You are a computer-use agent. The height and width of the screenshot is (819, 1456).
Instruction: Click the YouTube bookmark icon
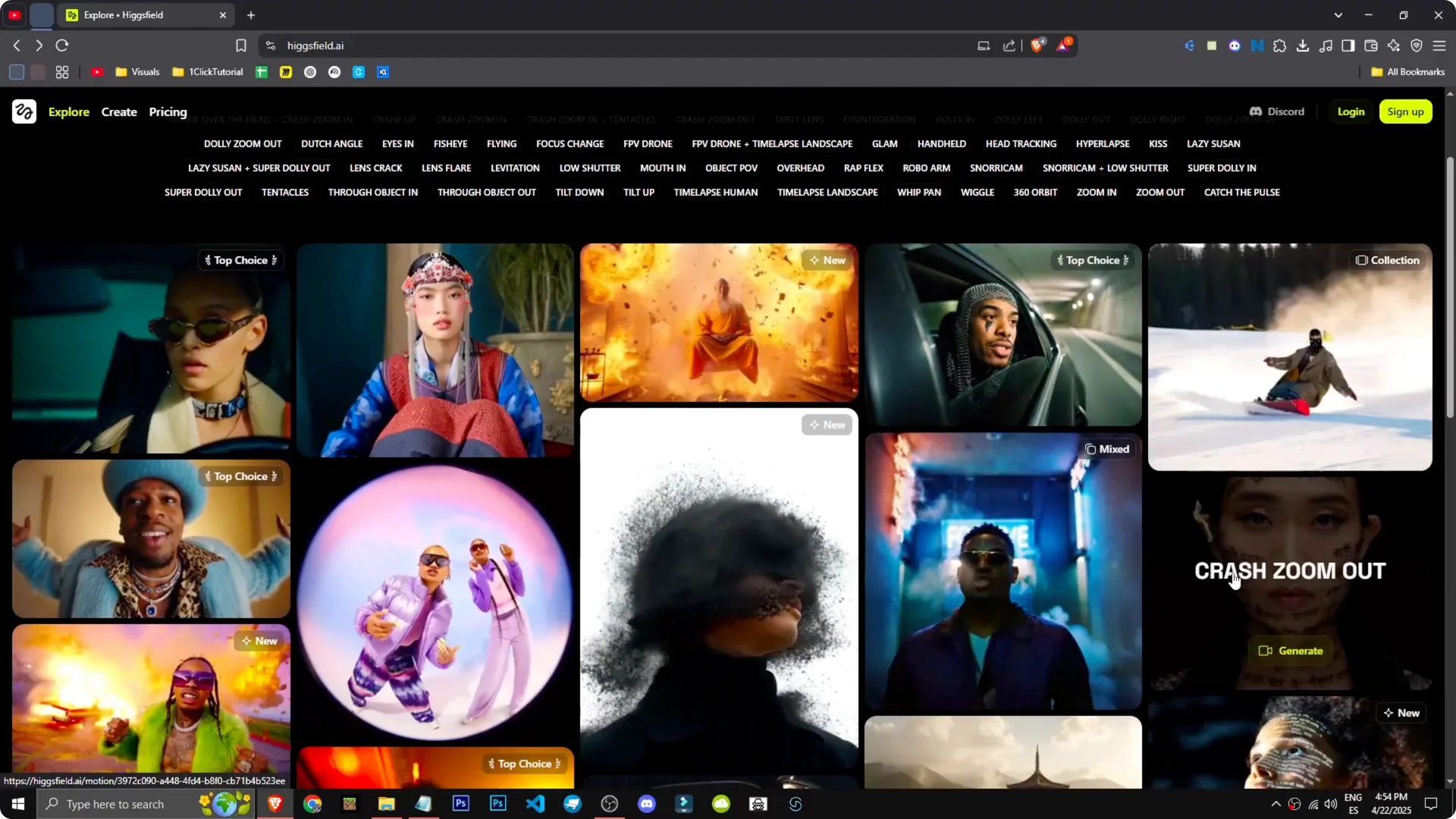[x=97, y=71]
